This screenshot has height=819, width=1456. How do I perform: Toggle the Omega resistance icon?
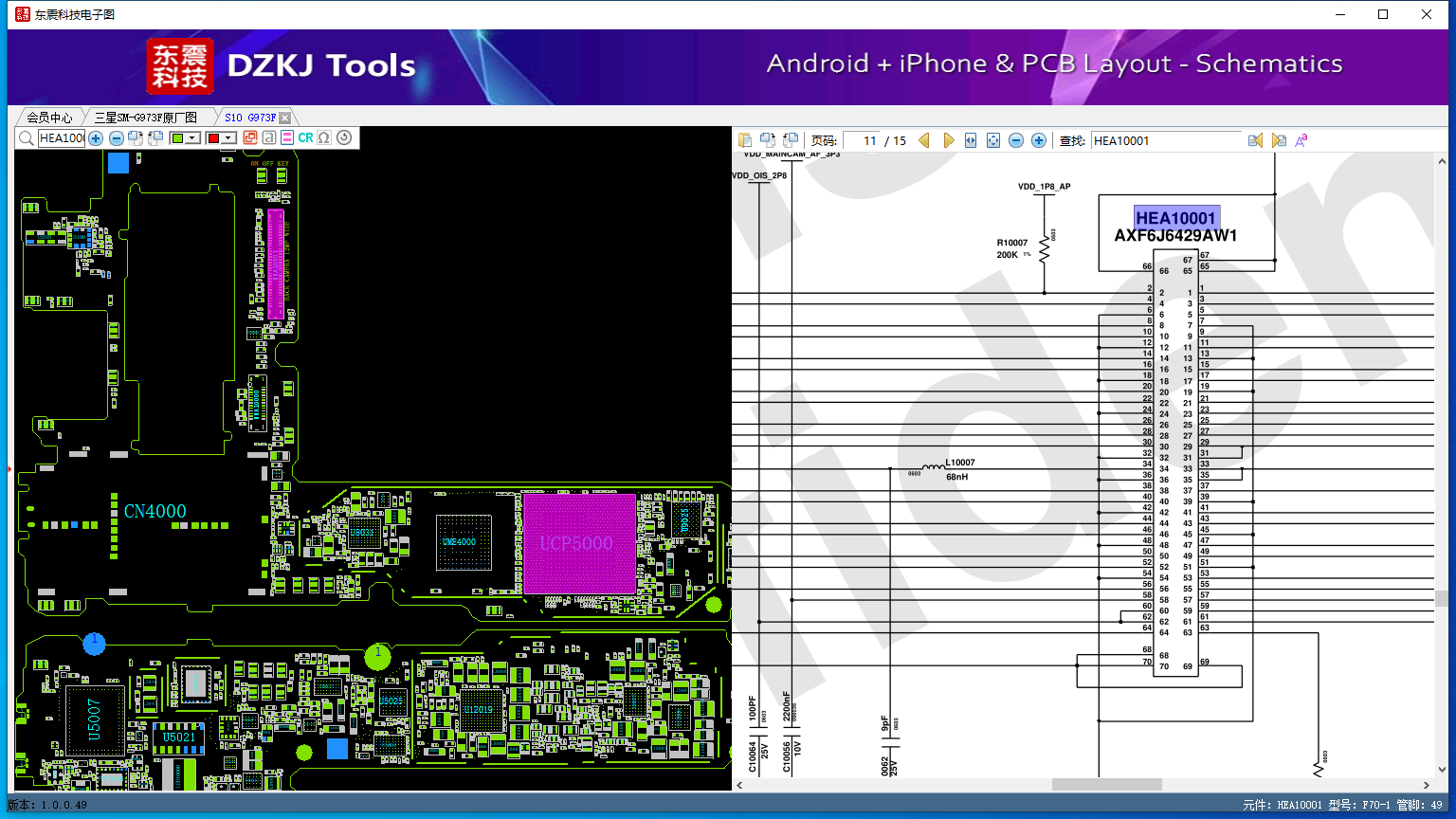click(x=324, y=138)
